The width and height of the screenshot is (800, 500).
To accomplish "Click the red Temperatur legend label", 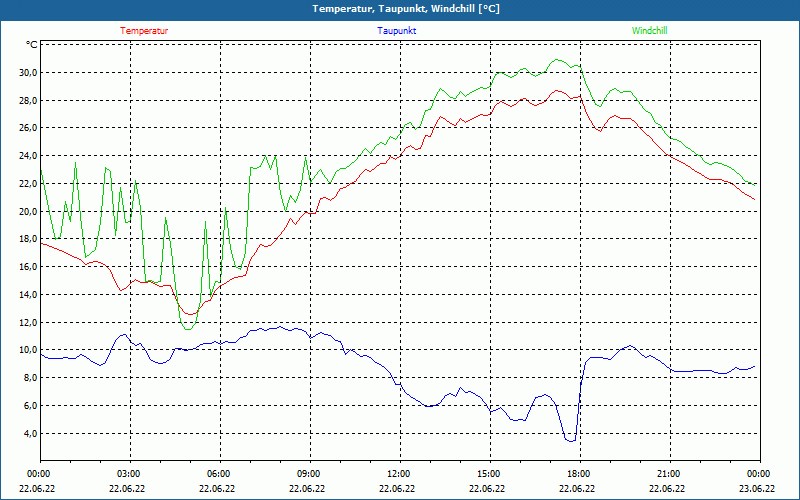I will pyautogui.click(x=144, y=31).
